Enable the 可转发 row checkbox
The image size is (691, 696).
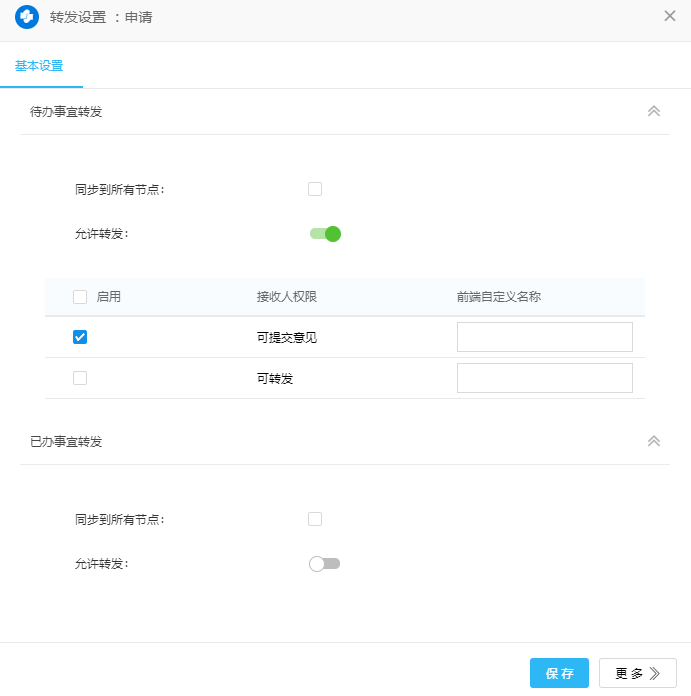(80, 378)
